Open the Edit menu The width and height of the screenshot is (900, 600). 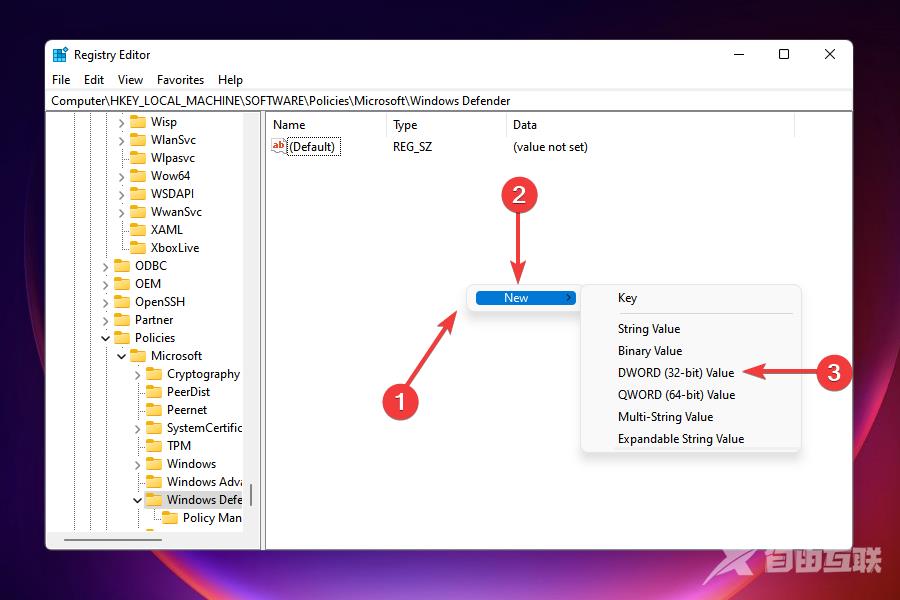(93, 79)
